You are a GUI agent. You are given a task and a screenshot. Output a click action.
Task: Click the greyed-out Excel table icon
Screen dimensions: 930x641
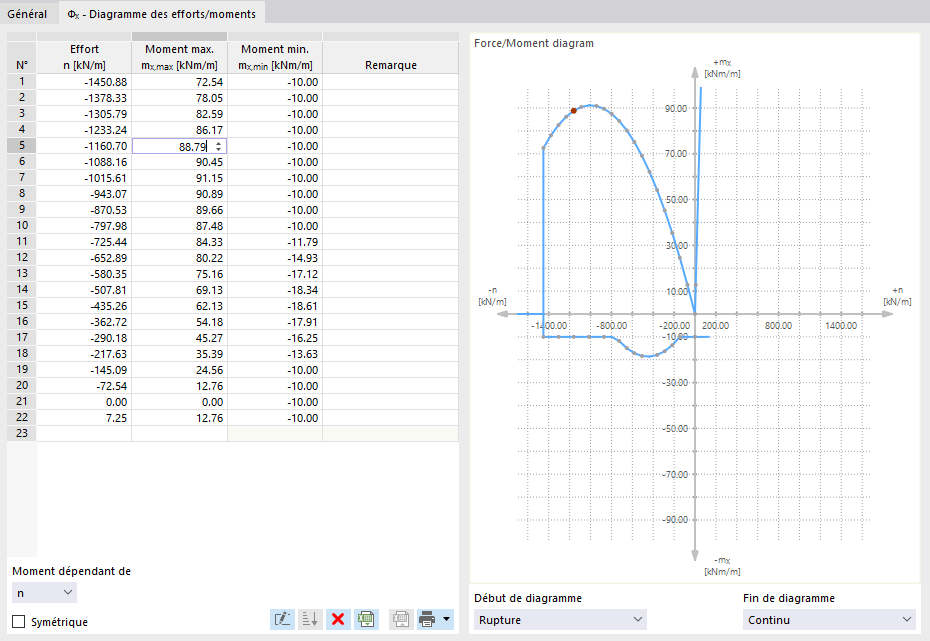[x=402, y=620]
